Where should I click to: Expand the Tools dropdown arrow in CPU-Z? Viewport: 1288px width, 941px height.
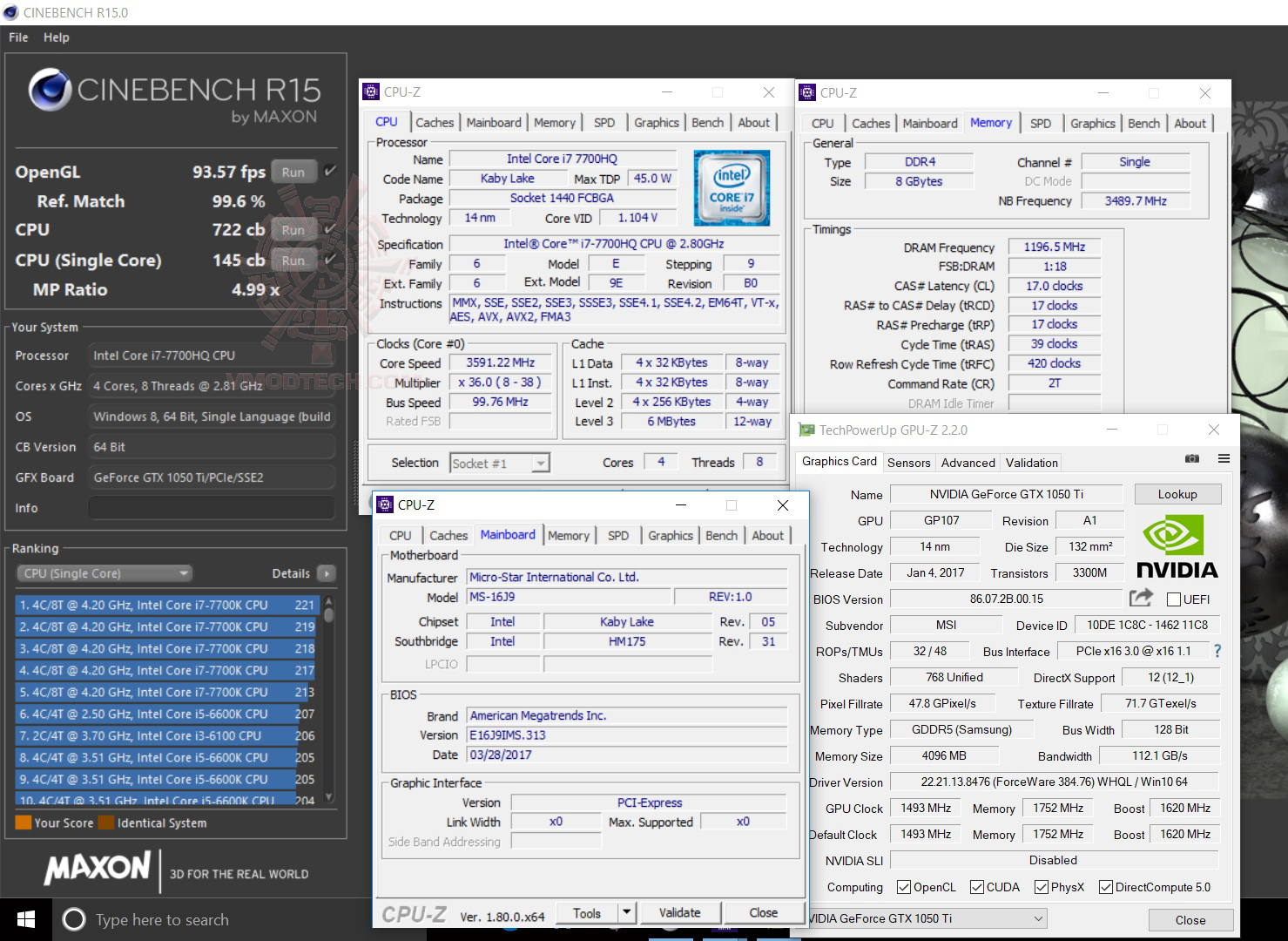tap(627, 912)
